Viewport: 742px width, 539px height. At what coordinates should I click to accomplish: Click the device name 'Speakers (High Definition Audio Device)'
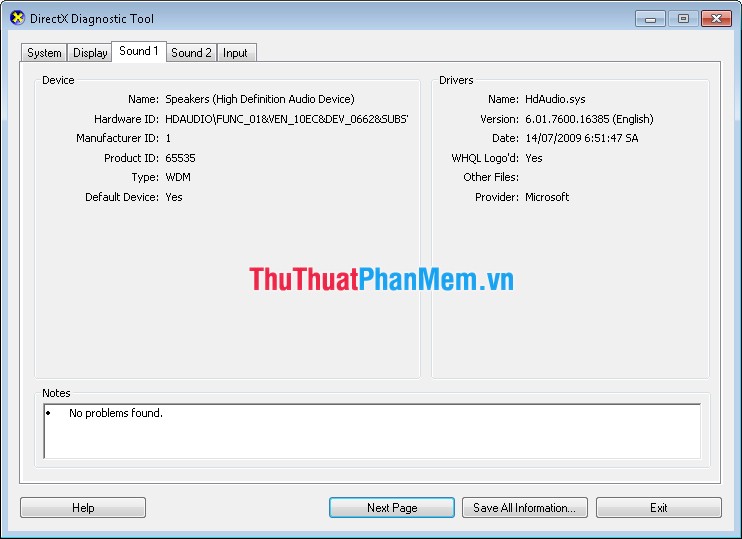click(x=260, y=99)
